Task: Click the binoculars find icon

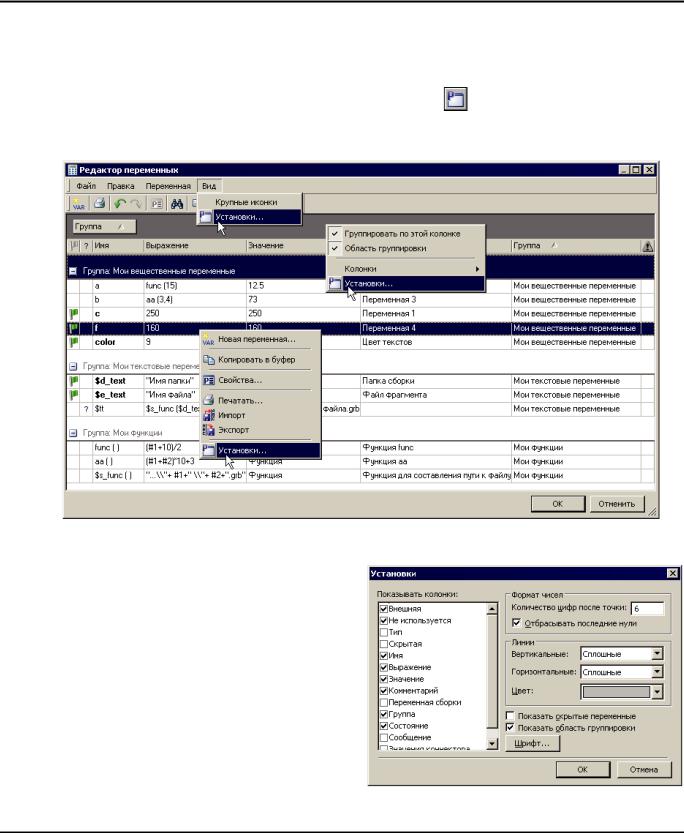Action: click(x=177, y=203)
